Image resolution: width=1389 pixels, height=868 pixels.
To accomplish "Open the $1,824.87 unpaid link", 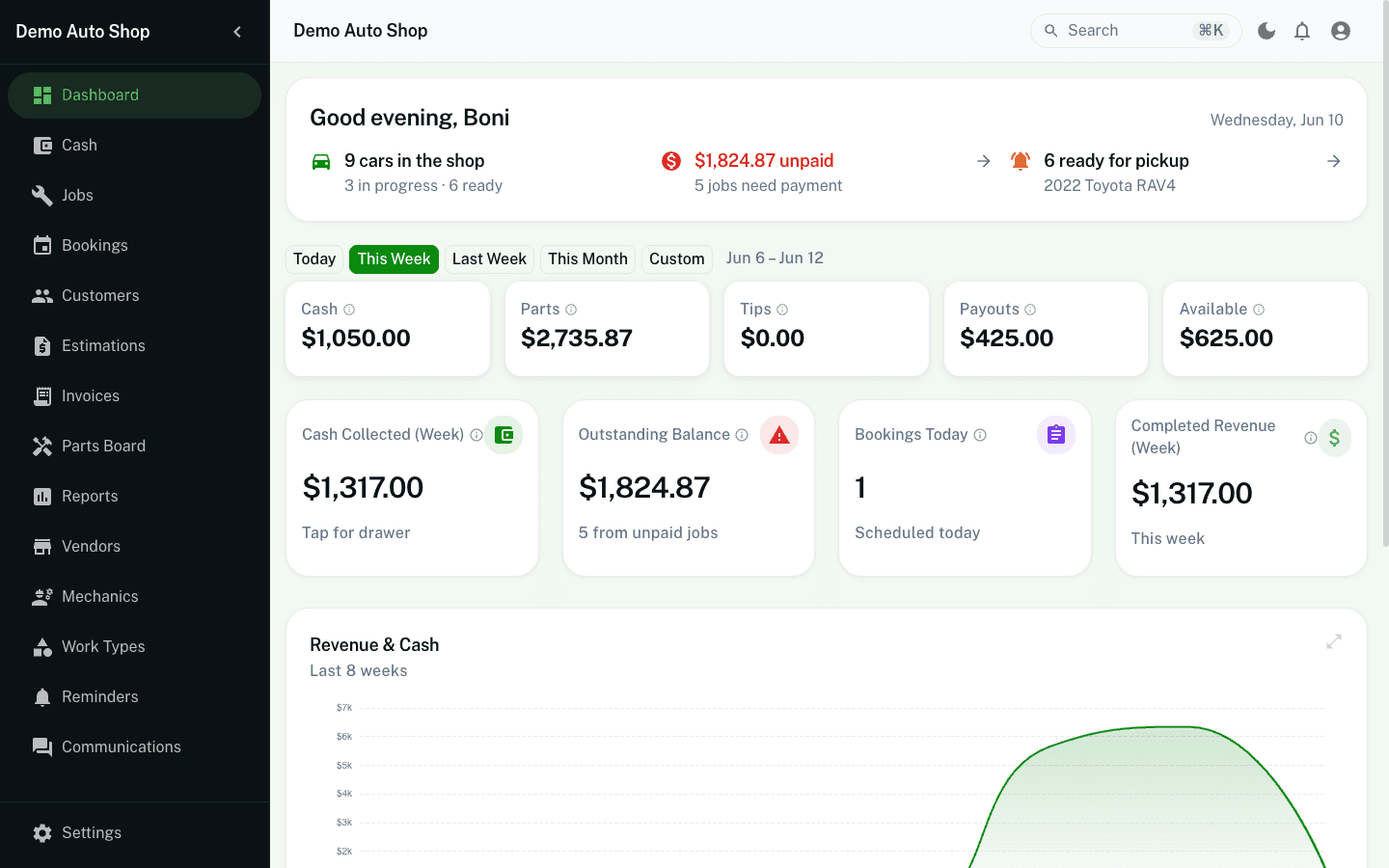I will tap(764, 161).
